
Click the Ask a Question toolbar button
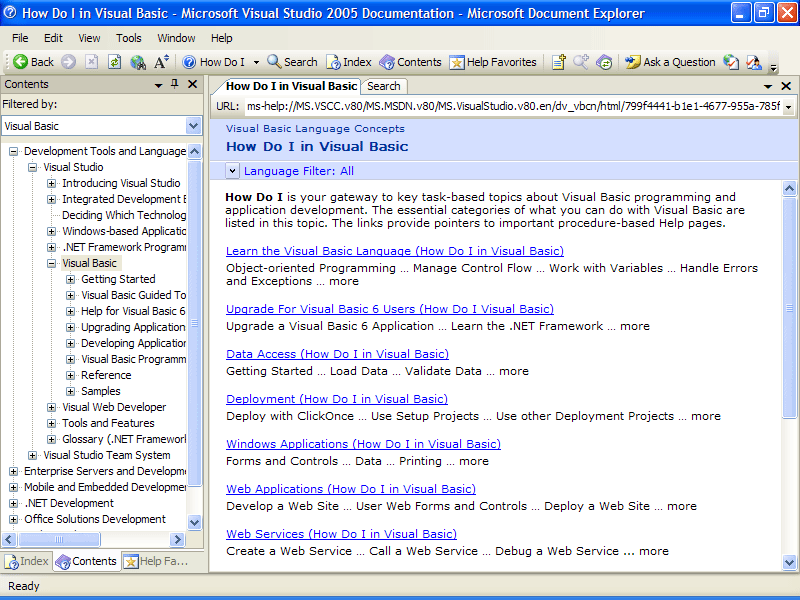pos(670,62)
